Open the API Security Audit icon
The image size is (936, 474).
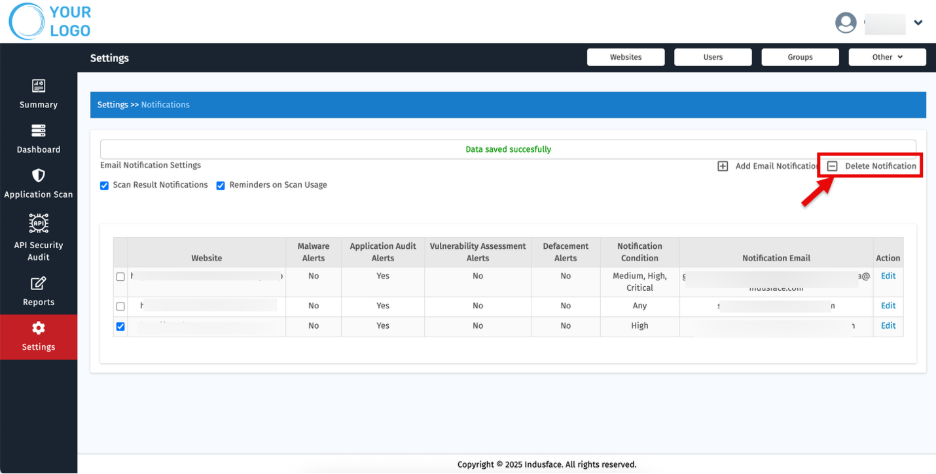coord(38,223)
